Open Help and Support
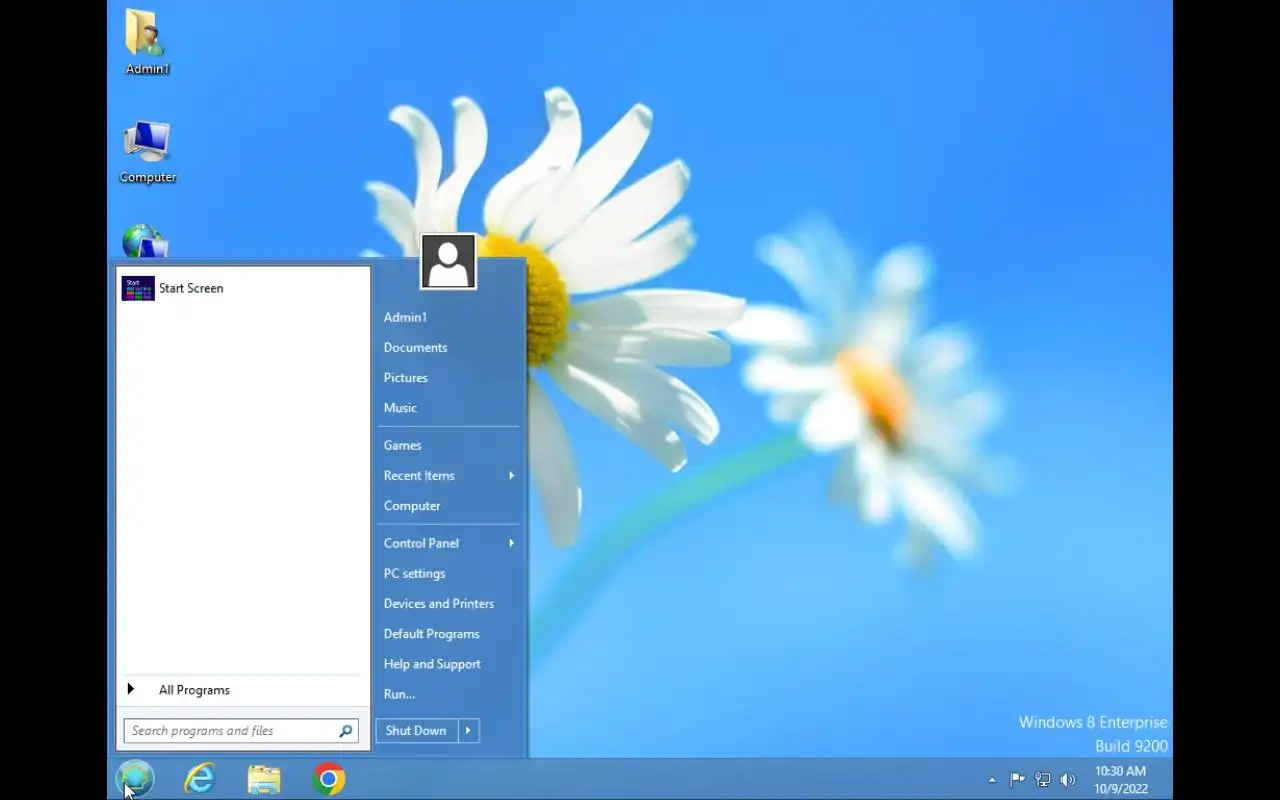 click(432, 664)
